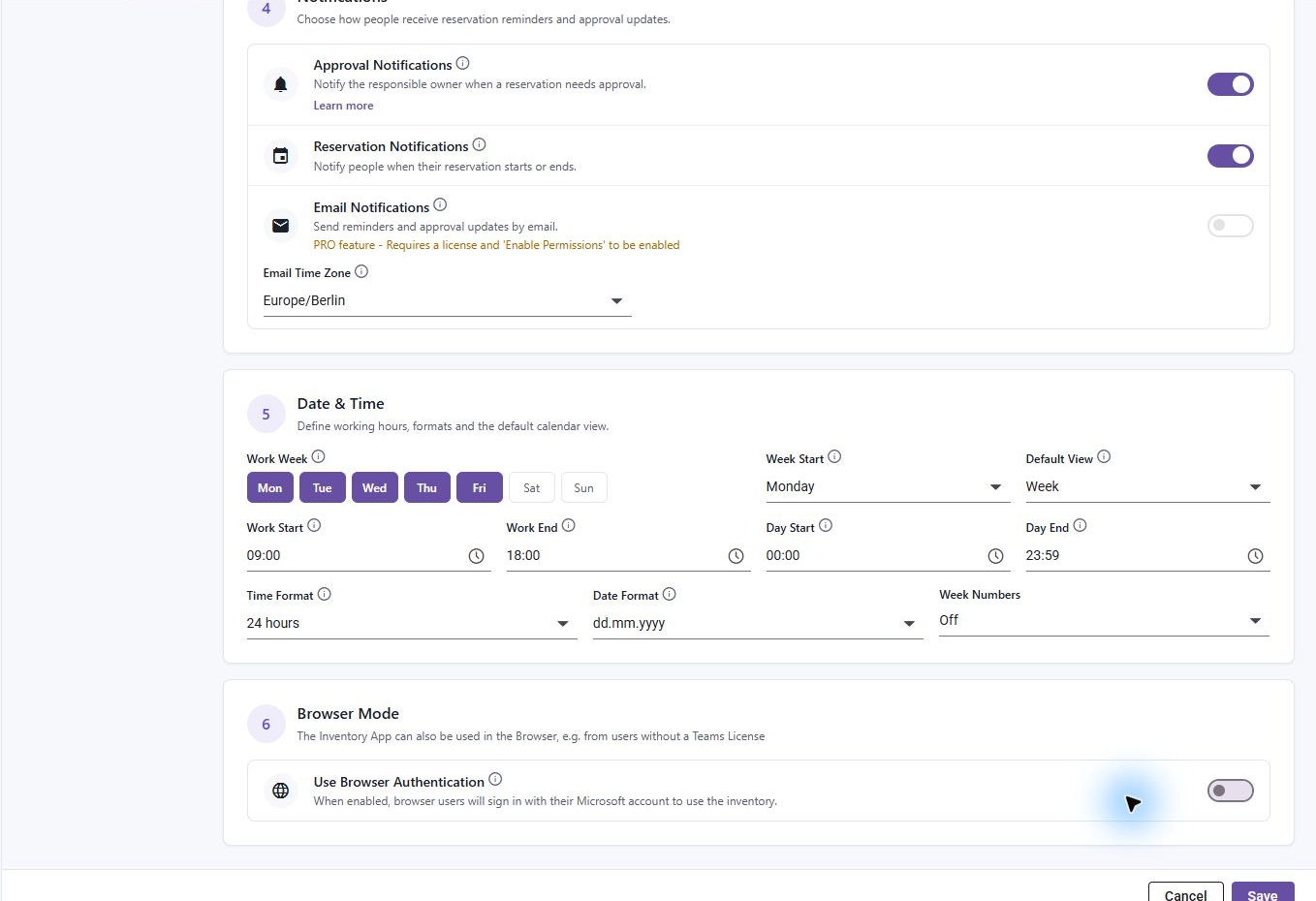Click info icon next to Default View
The width and height of the screenshot is (1316, 901).
tap(1104, 457)
